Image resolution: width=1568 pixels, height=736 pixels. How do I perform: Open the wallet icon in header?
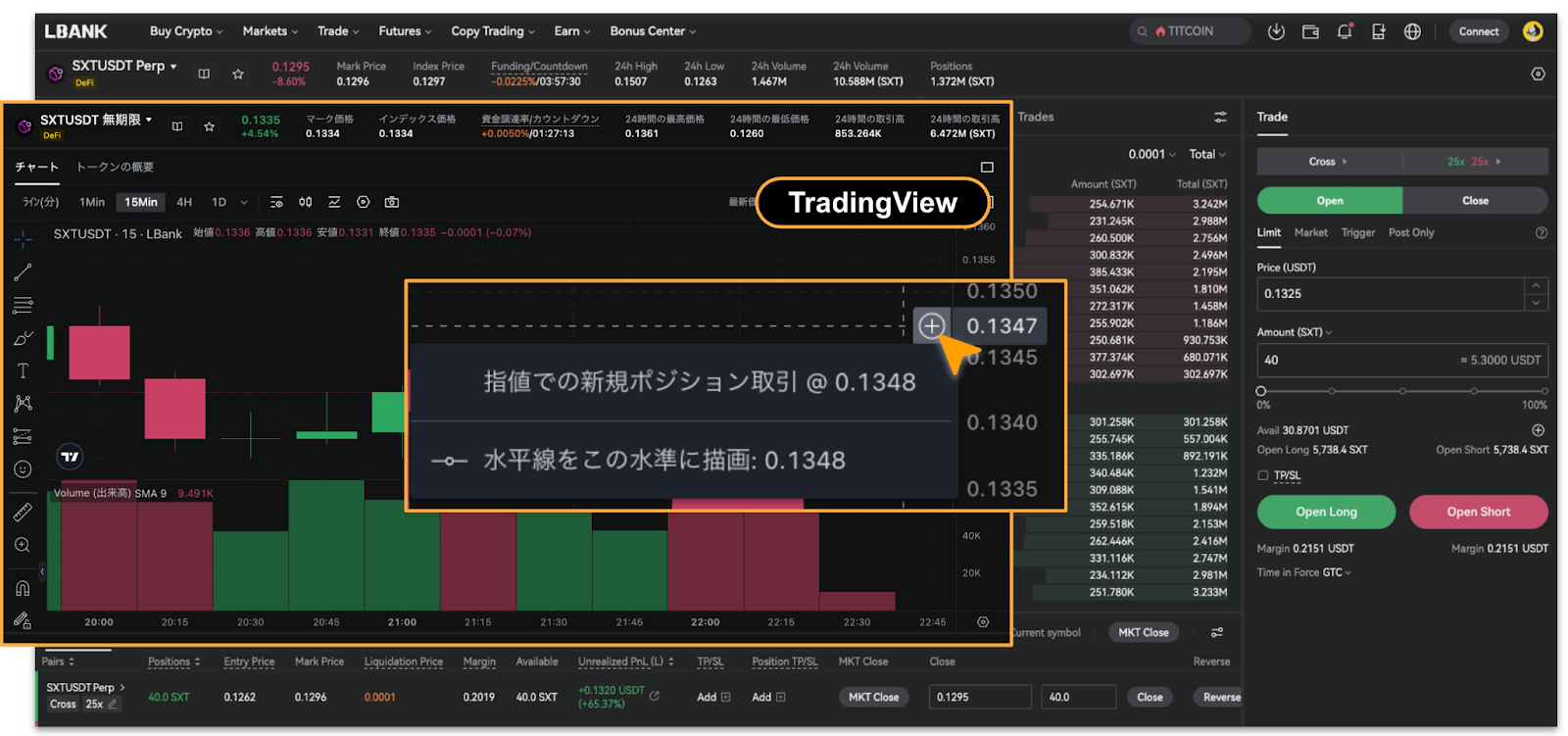pos(1310,31)
